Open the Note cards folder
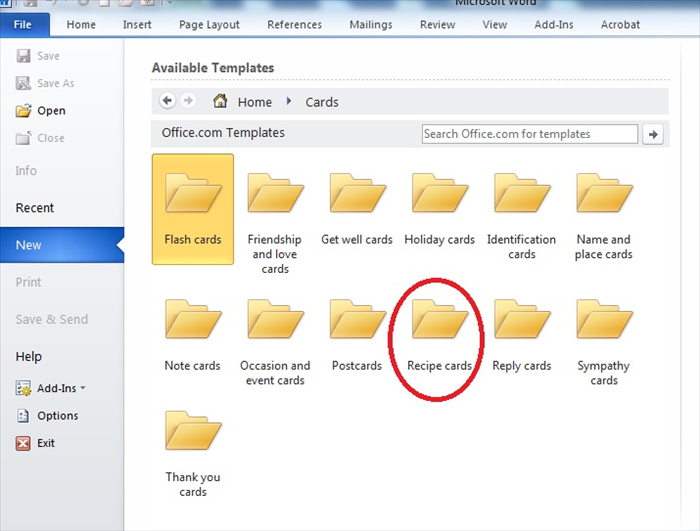 coord(192,335)
